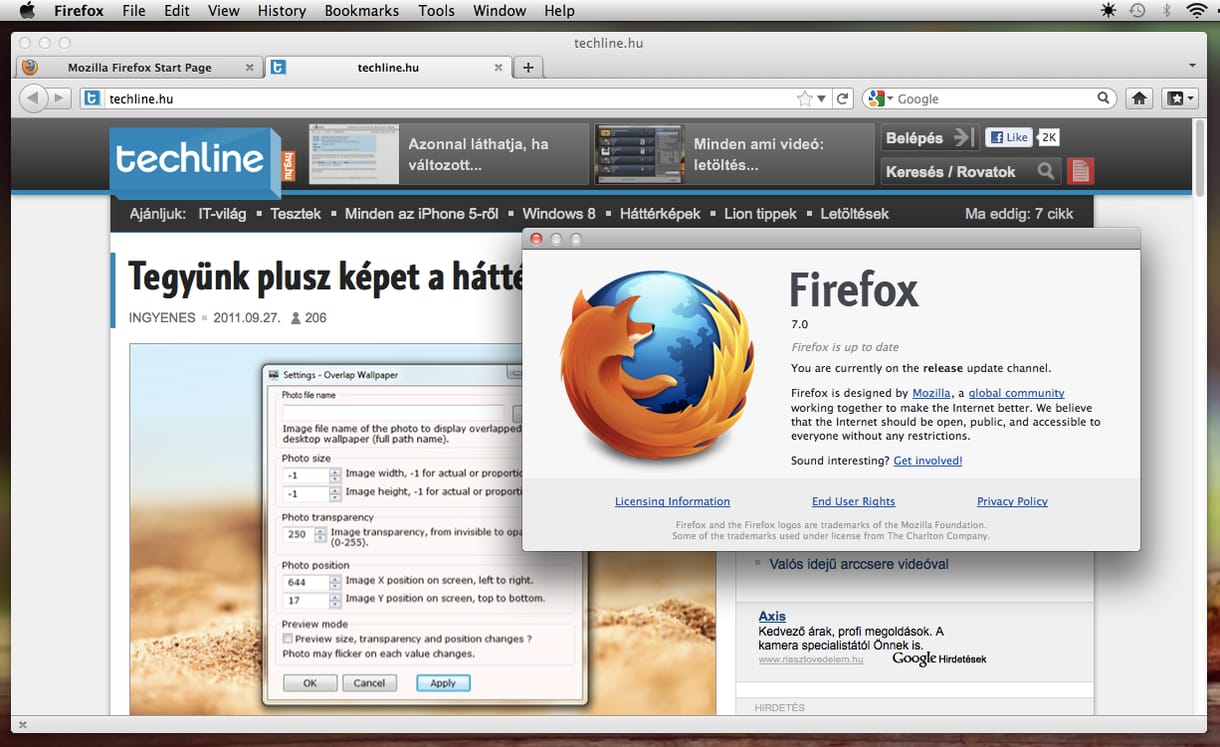Click the Facebook Like button

pos(1008,137)
